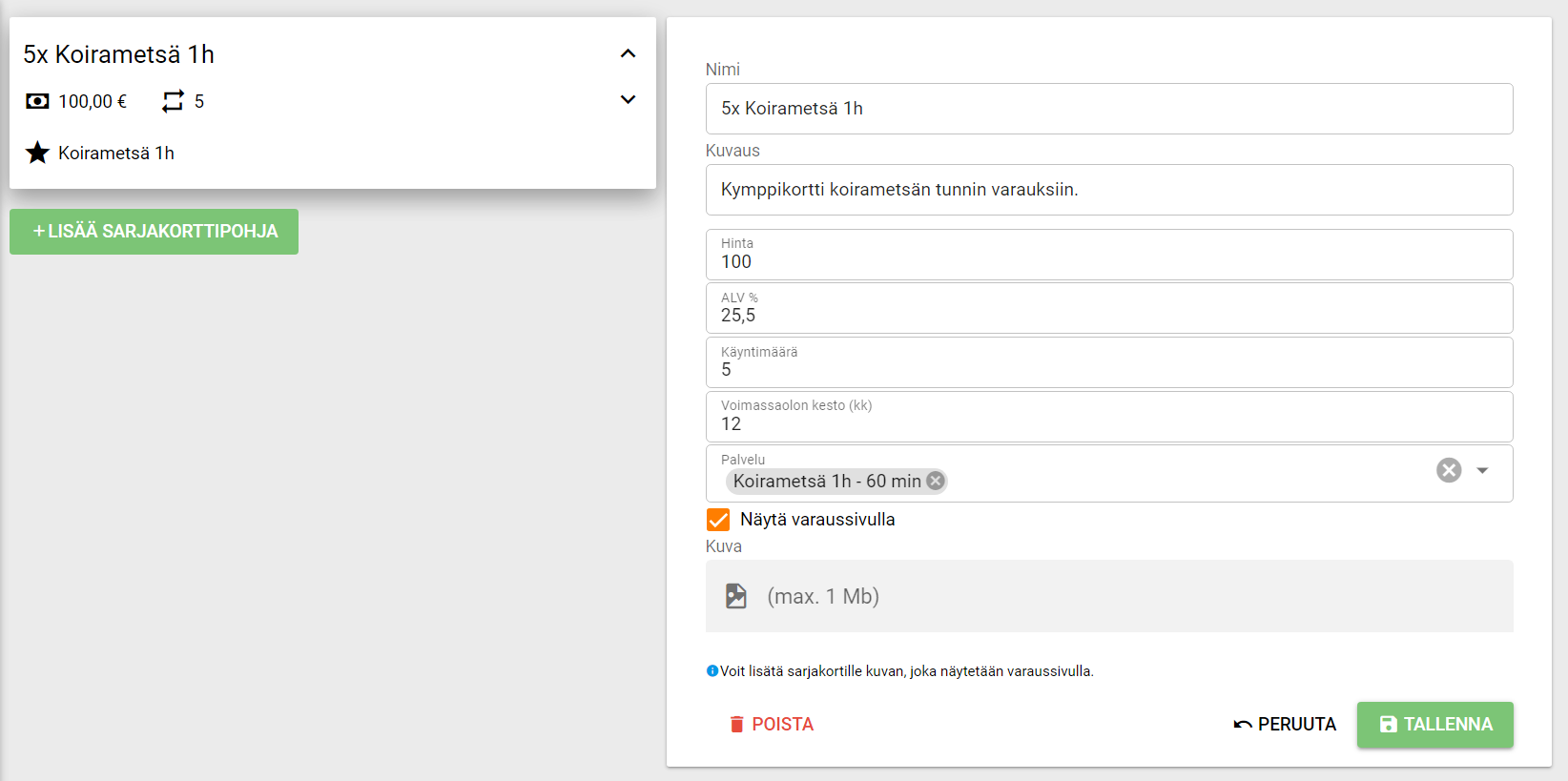Click the Kuva upload area (max. 1 Mb)
1568x781 pixels.
coord(1109,596)
